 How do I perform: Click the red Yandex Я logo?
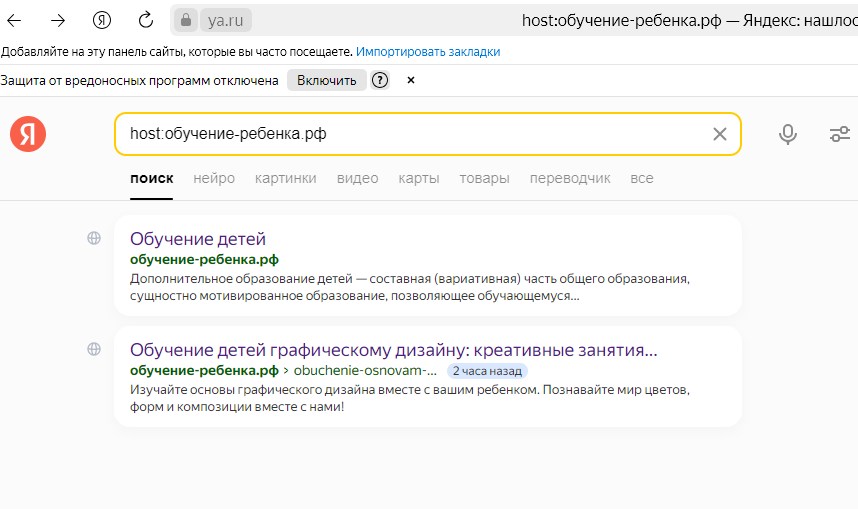(x=28, y=134)
